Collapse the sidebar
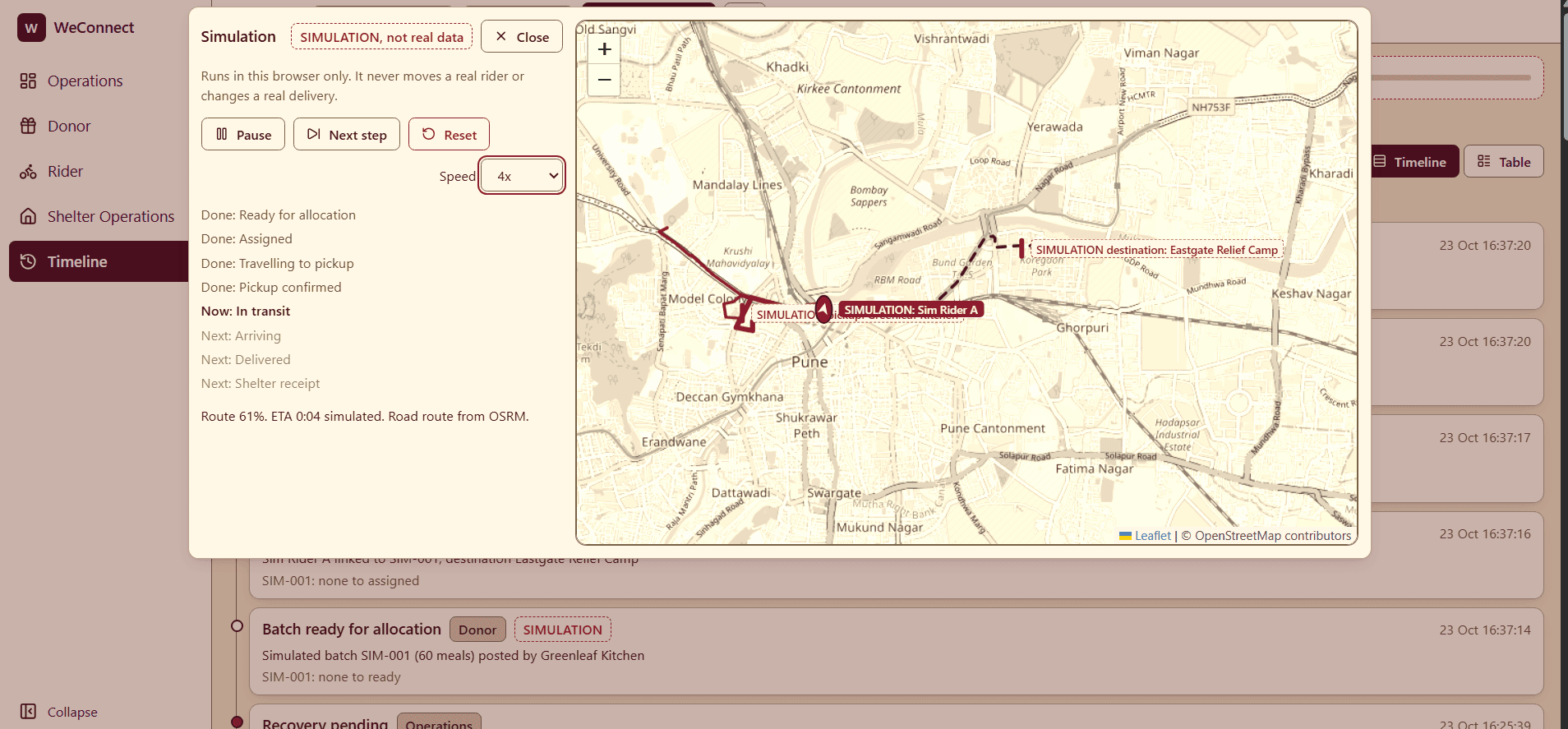This screenshot has width=1568, height=729. click(x=59, y=712)
